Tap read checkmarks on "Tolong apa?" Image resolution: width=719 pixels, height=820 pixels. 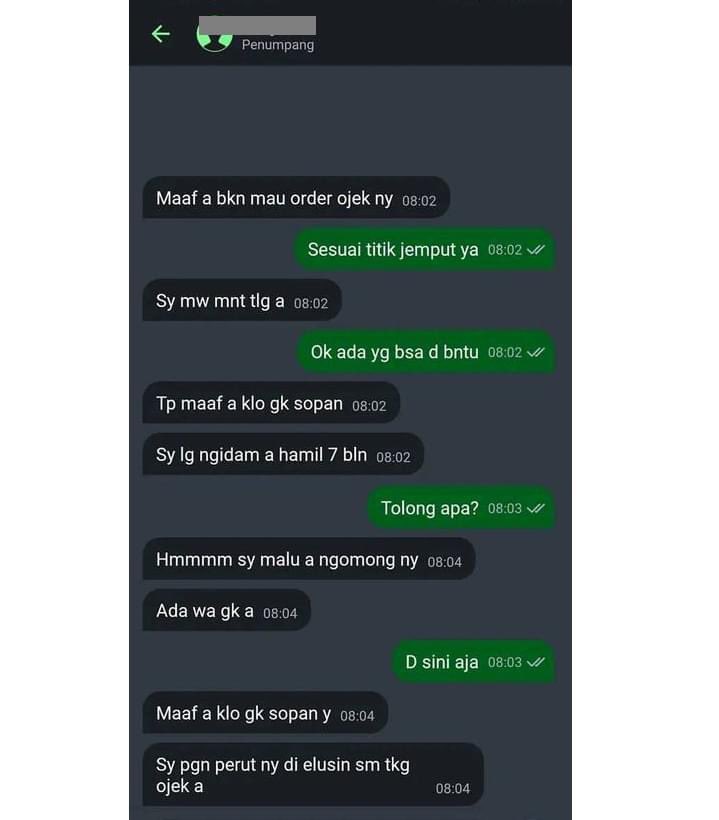click(536, 508)
